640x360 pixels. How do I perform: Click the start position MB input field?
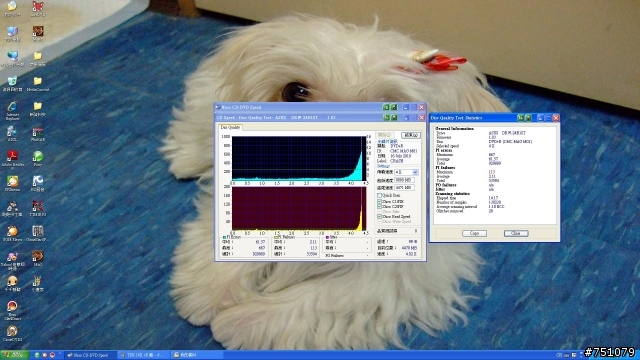(x=404, y=180)
